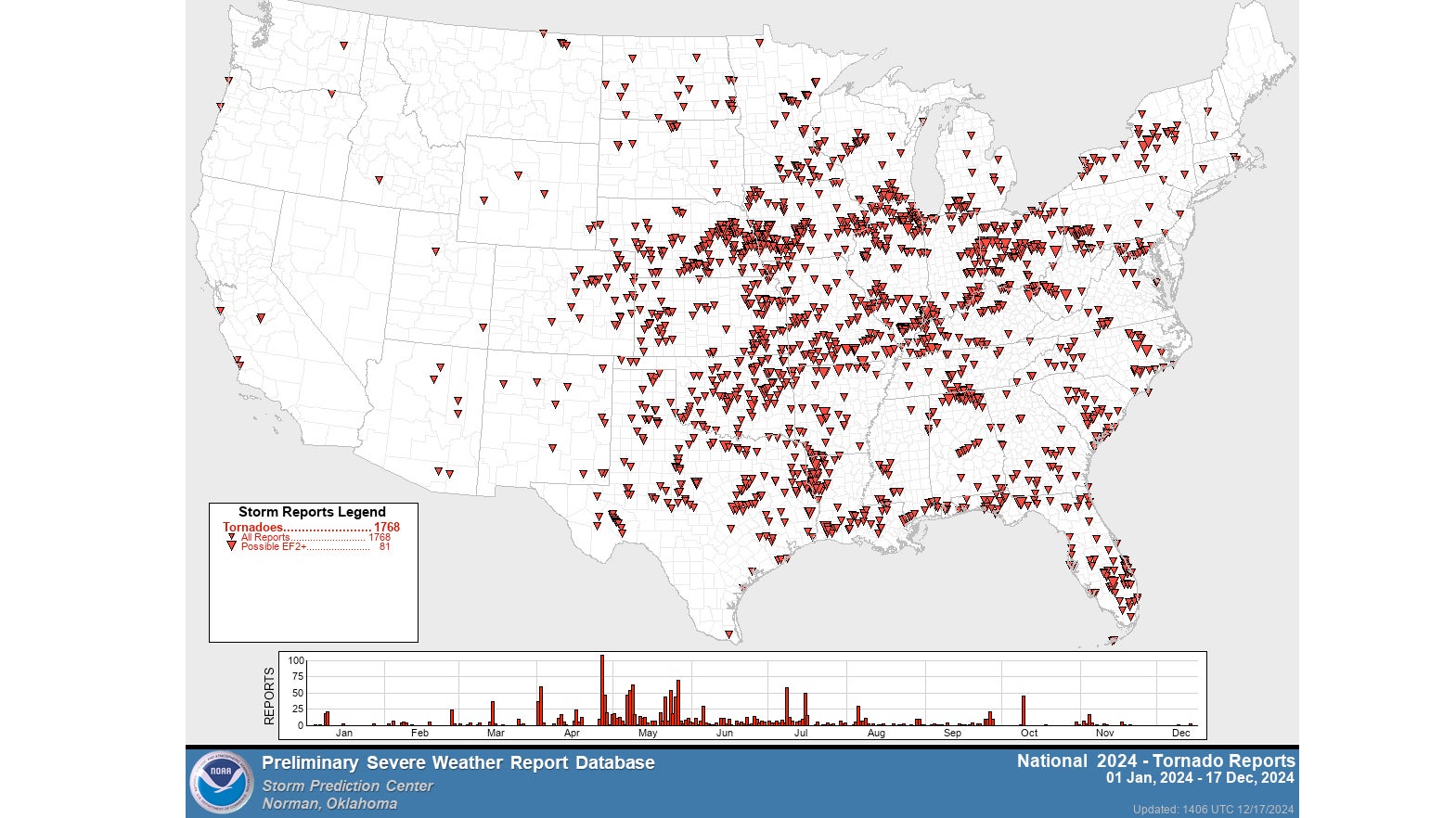
Task: Click the NOAA logo emblem
Action: pyautogui.click(x=220, y=783)
